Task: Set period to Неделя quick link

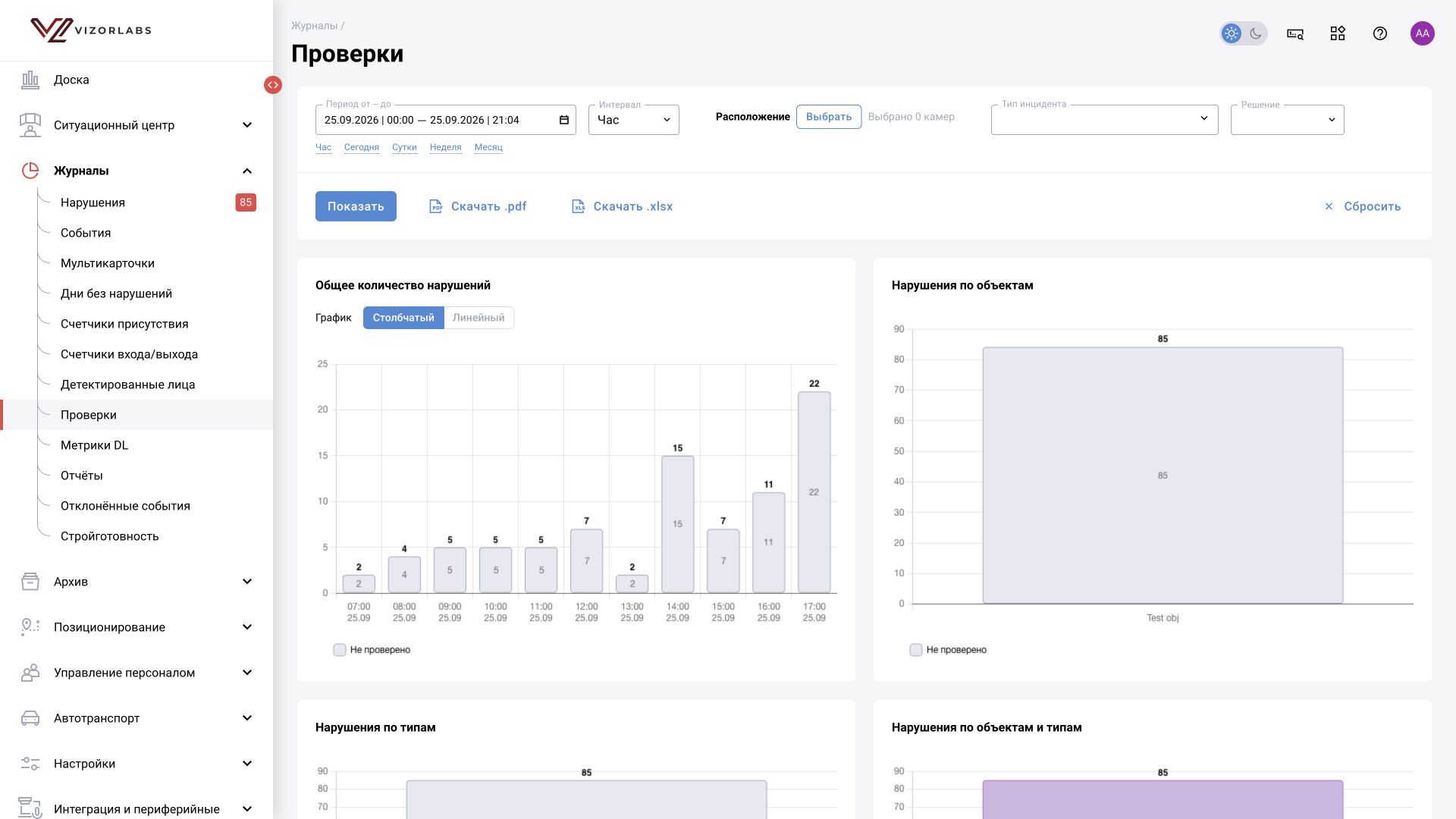Action: [x=445, y=147]
